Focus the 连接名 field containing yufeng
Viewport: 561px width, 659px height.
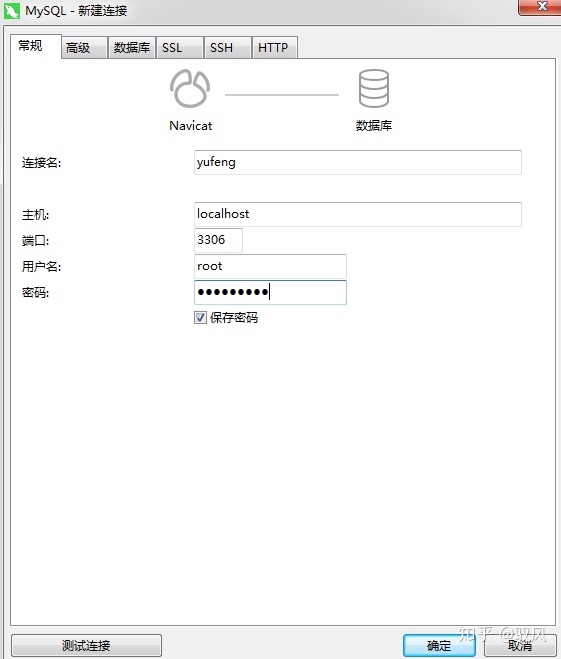coord(358,162)
